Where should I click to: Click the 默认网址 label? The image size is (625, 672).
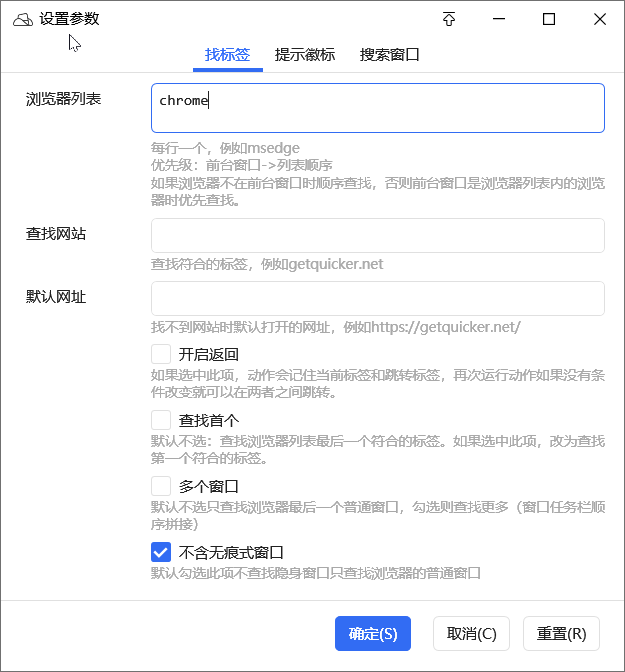56,297
